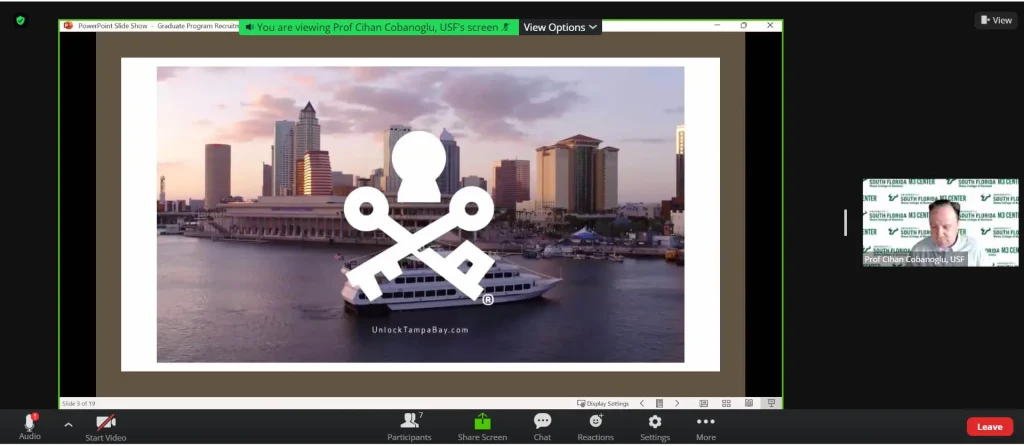Image resolution: width=1024 pixels, height=446 pixels.
Task: Open the Participants panel
Action: 409,427
